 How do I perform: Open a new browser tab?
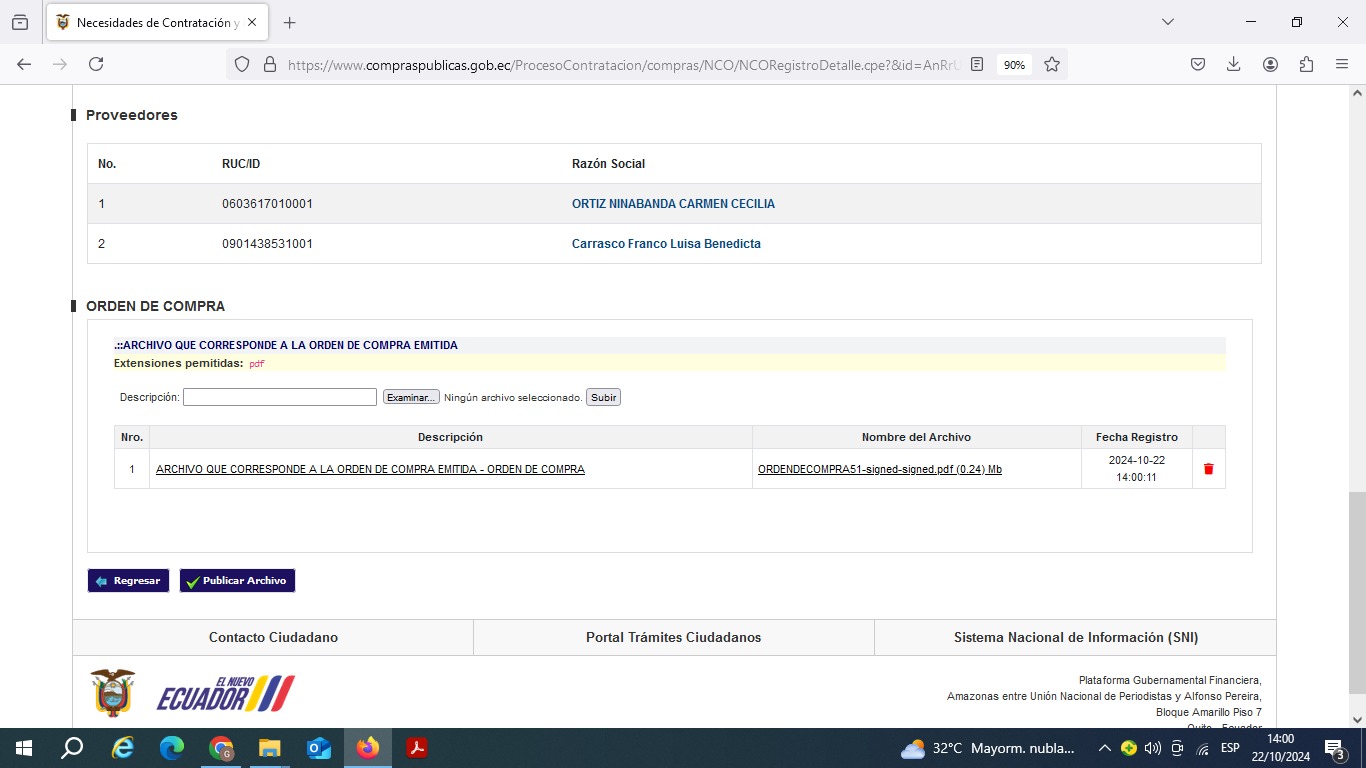coord(289,22)
